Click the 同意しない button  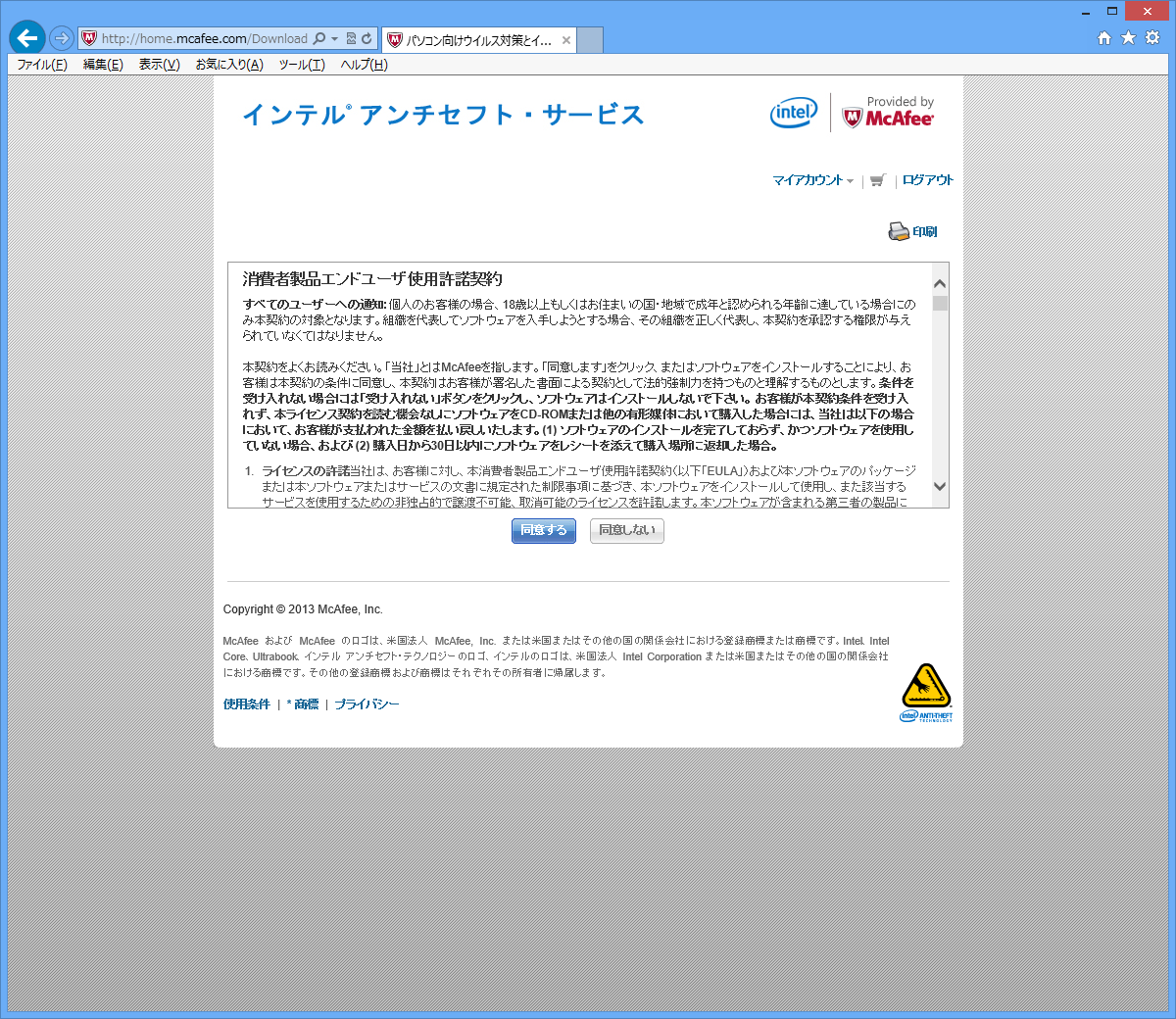pyautogui.click(x=627, y=530)
